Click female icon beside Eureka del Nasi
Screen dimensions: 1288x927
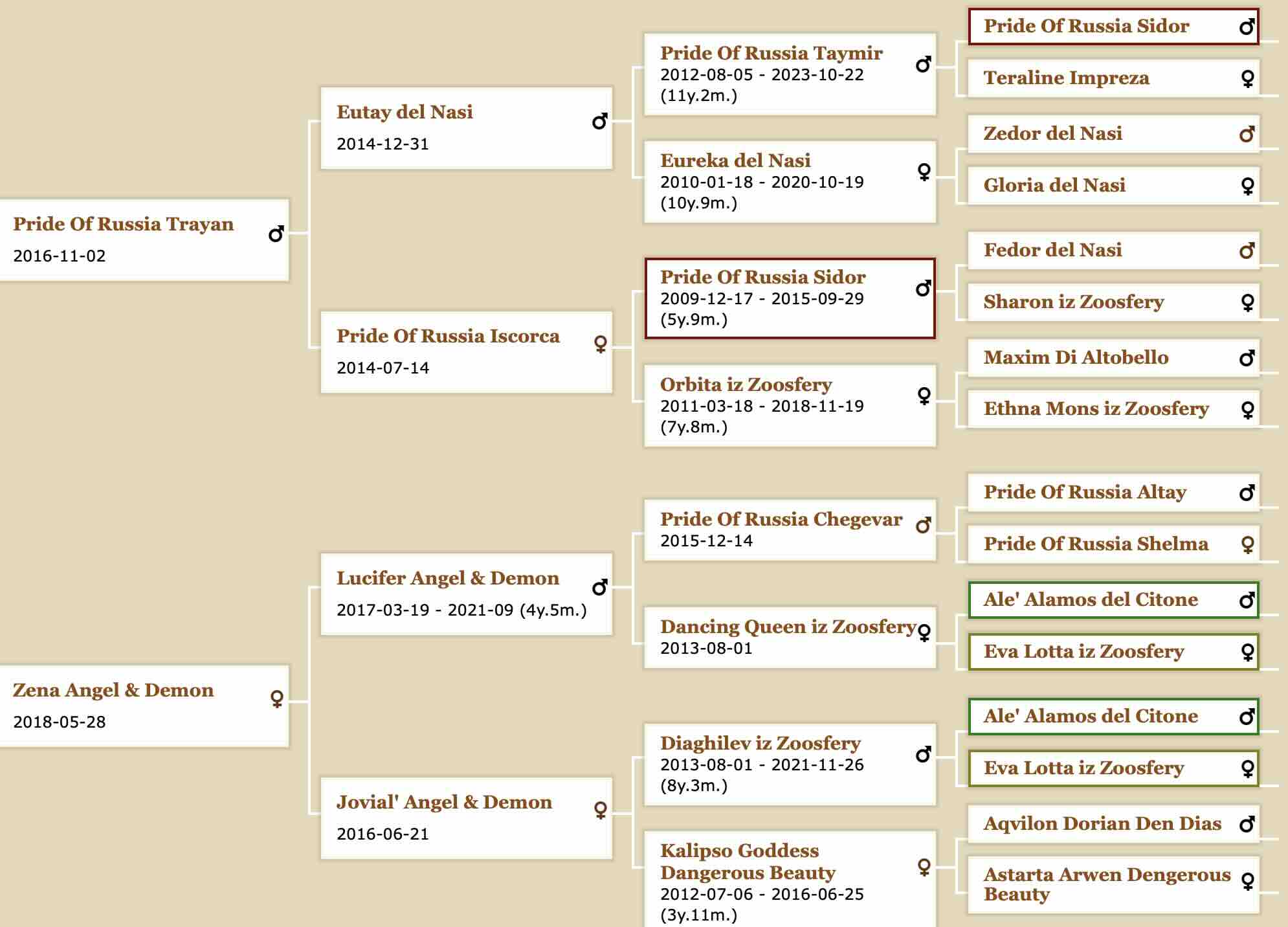coord(924,171)
